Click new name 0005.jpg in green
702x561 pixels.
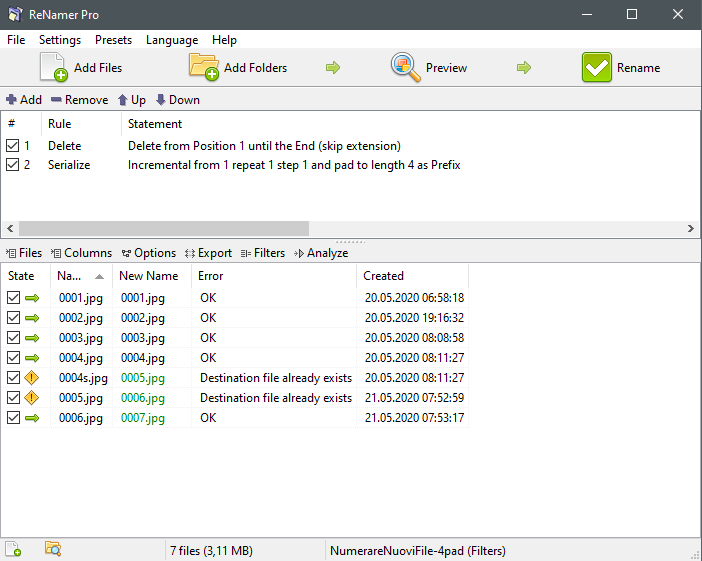[x=143, y=378]
